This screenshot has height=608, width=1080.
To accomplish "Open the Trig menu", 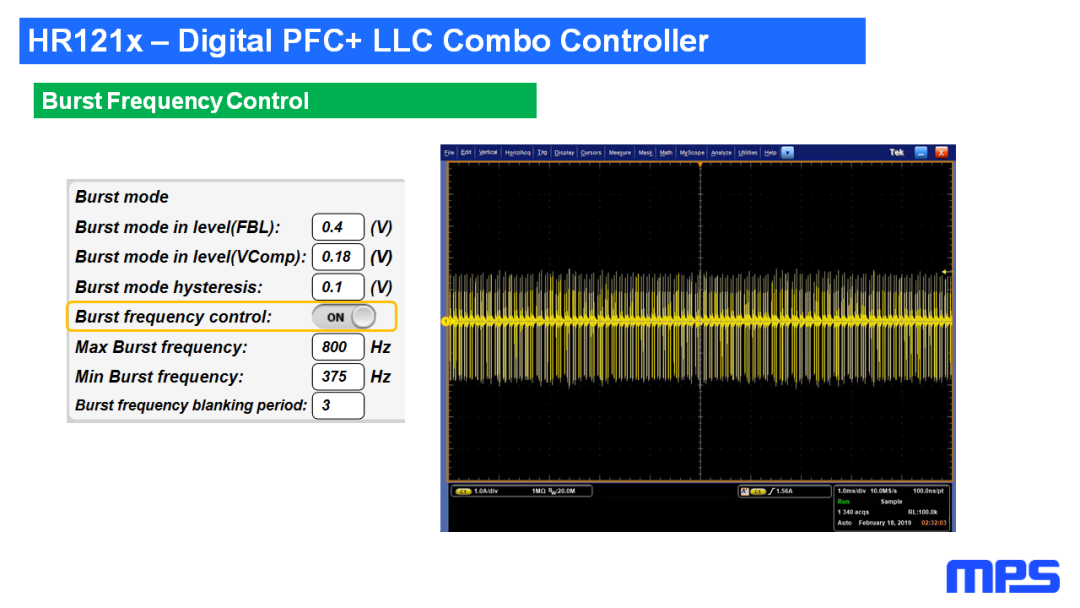I will (542, 153).
